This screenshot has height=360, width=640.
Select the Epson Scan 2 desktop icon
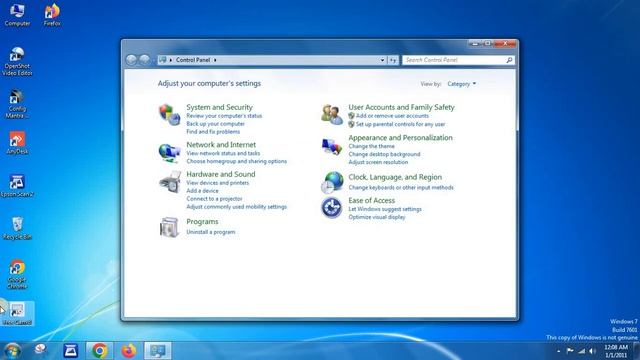click(x=17, y=186)
